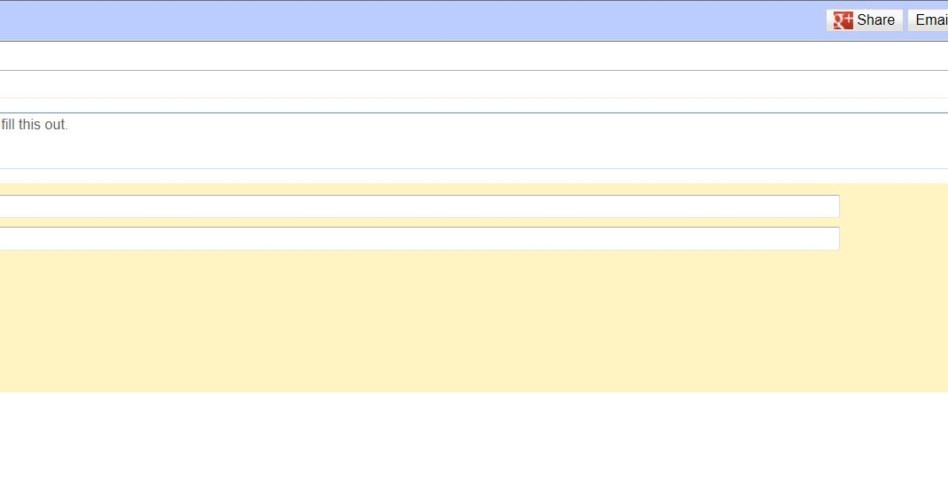Click yellow strip between the two inputs
This screenshot has width=948, height=480.
420,222
